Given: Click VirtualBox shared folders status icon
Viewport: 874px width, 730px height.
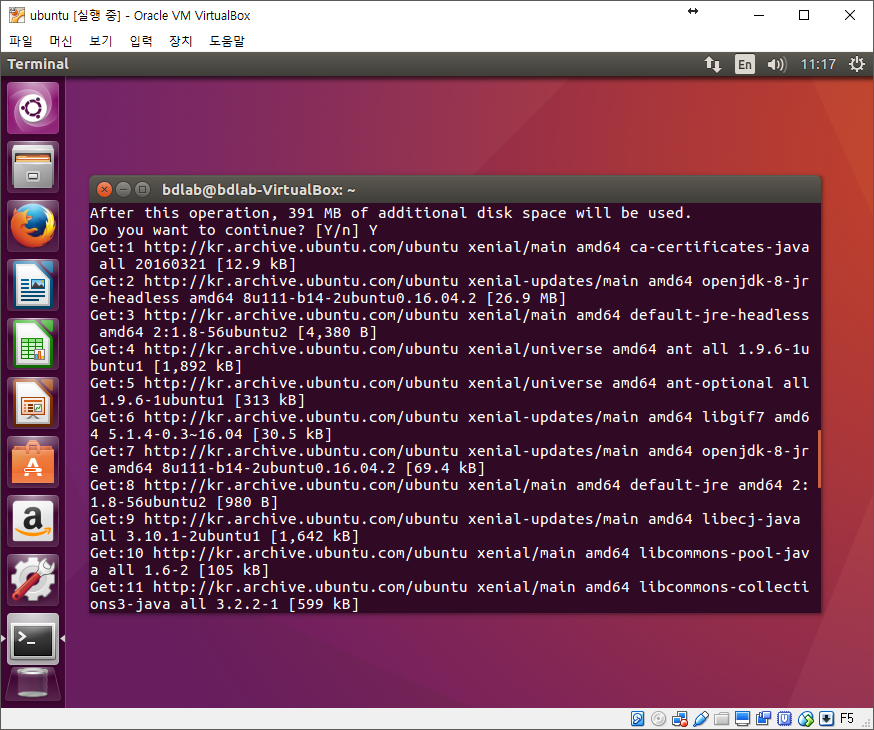Looking at the screenshot, I should click(721, 719).
